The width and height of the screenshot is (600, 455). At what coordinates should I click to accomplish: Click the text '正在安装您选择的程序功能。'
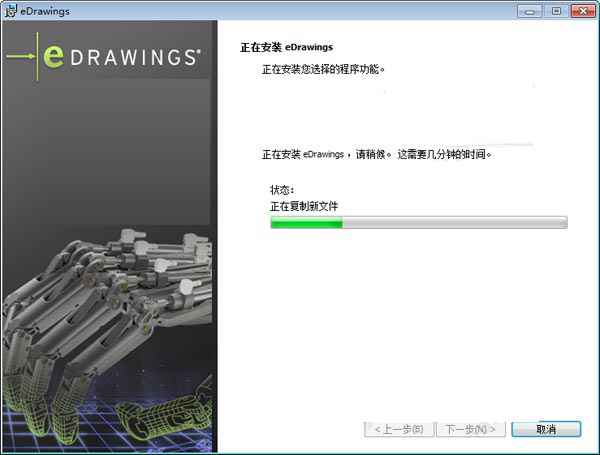(x=323, y=69)
